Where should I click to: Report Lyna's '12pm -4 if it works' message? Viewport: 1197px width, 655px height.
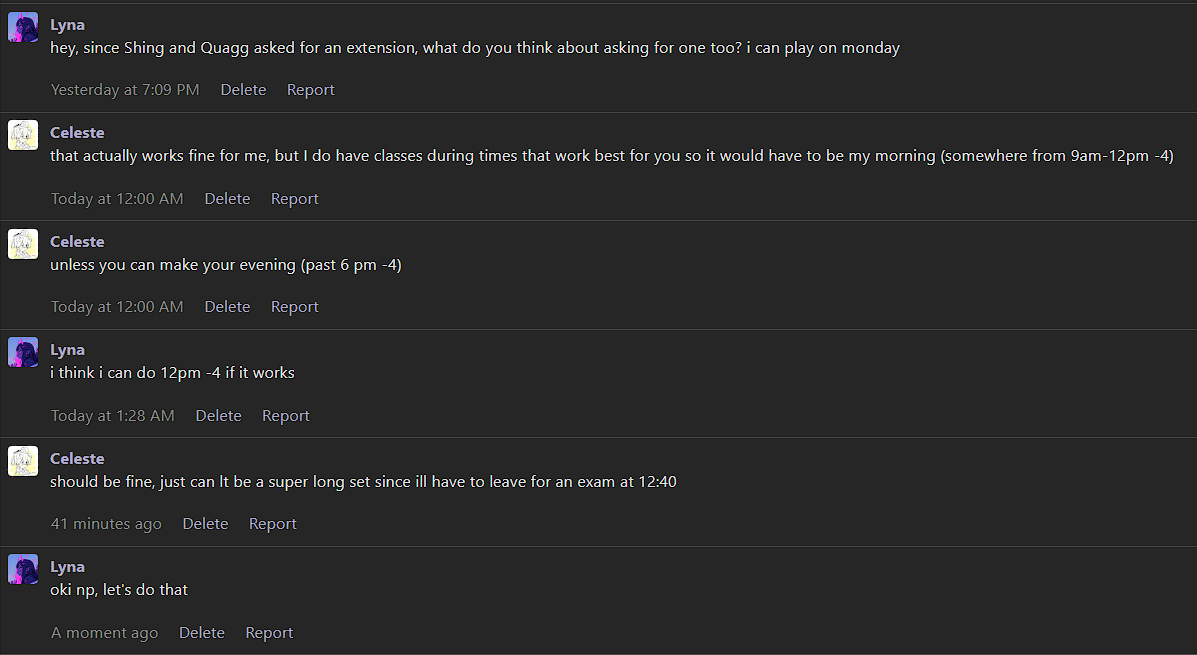click(285, 416)
